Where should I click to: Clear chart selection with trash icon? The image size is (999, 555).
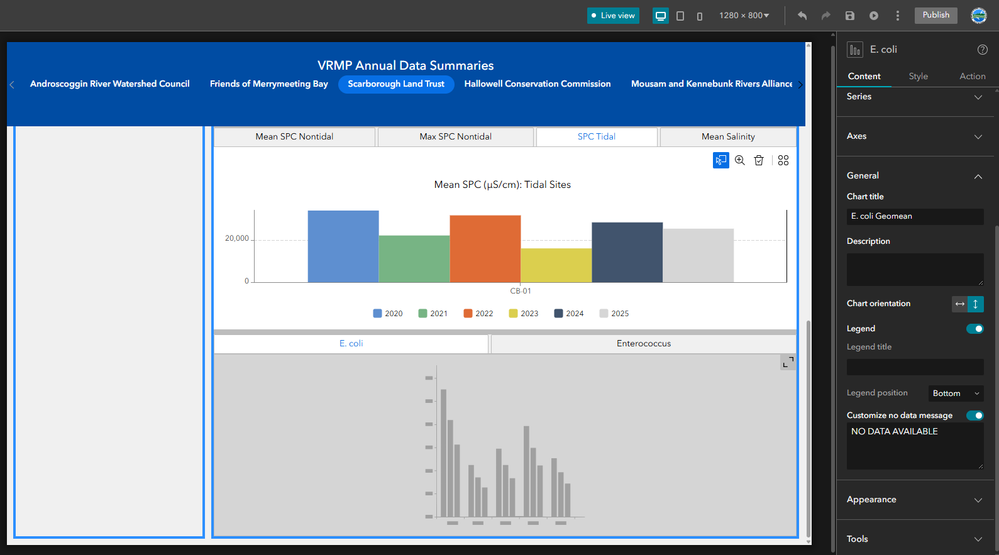[x=759, y=161]
